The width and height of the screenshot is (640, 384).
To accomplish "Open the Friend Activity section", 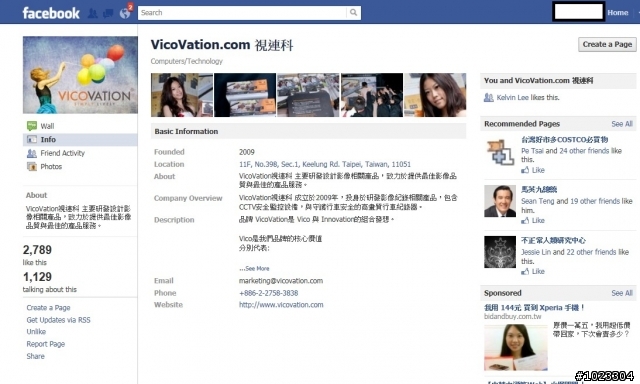I will [62, 153].
